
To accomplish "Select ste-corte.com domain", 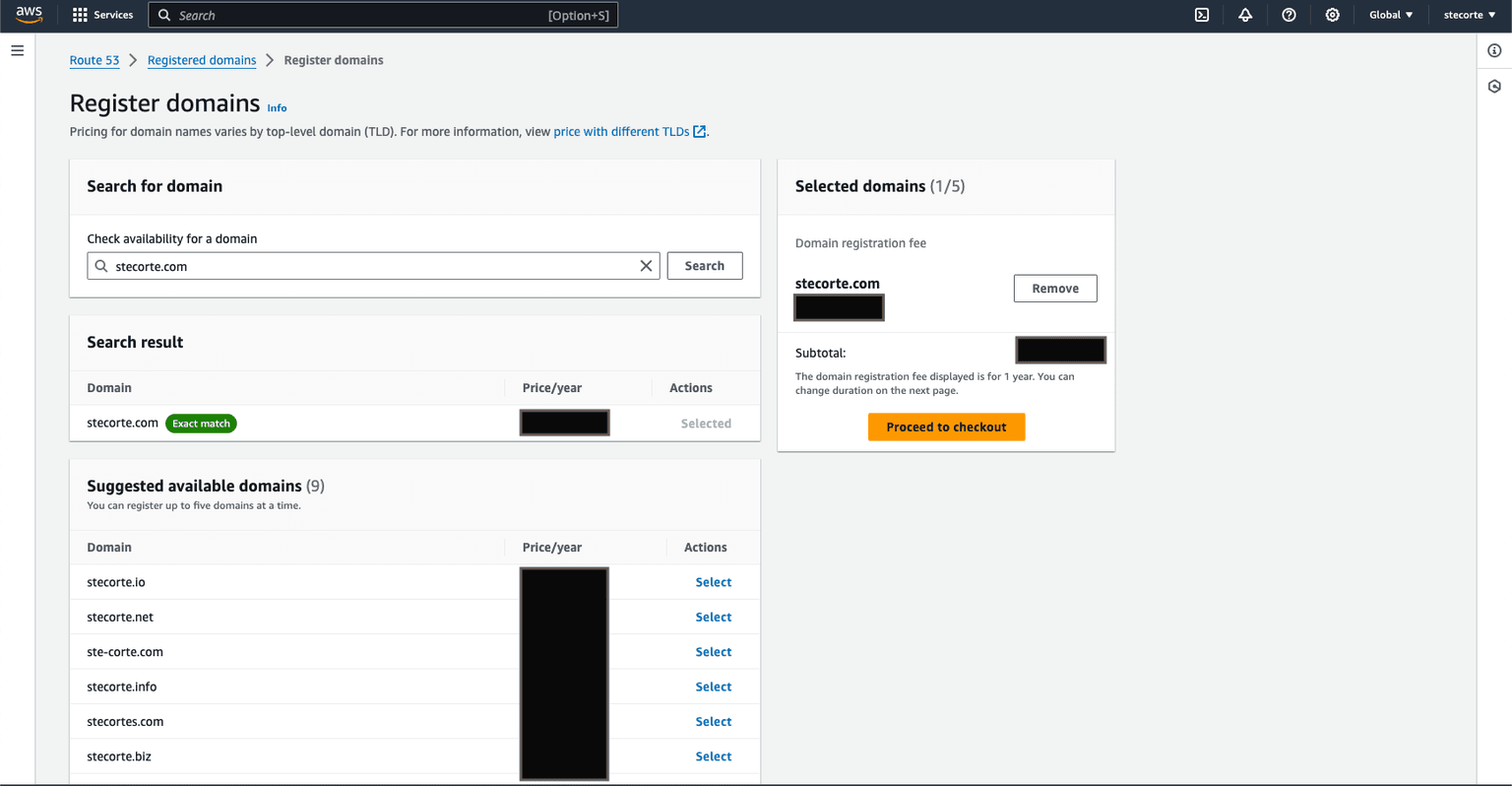I will tap(714, 652).
